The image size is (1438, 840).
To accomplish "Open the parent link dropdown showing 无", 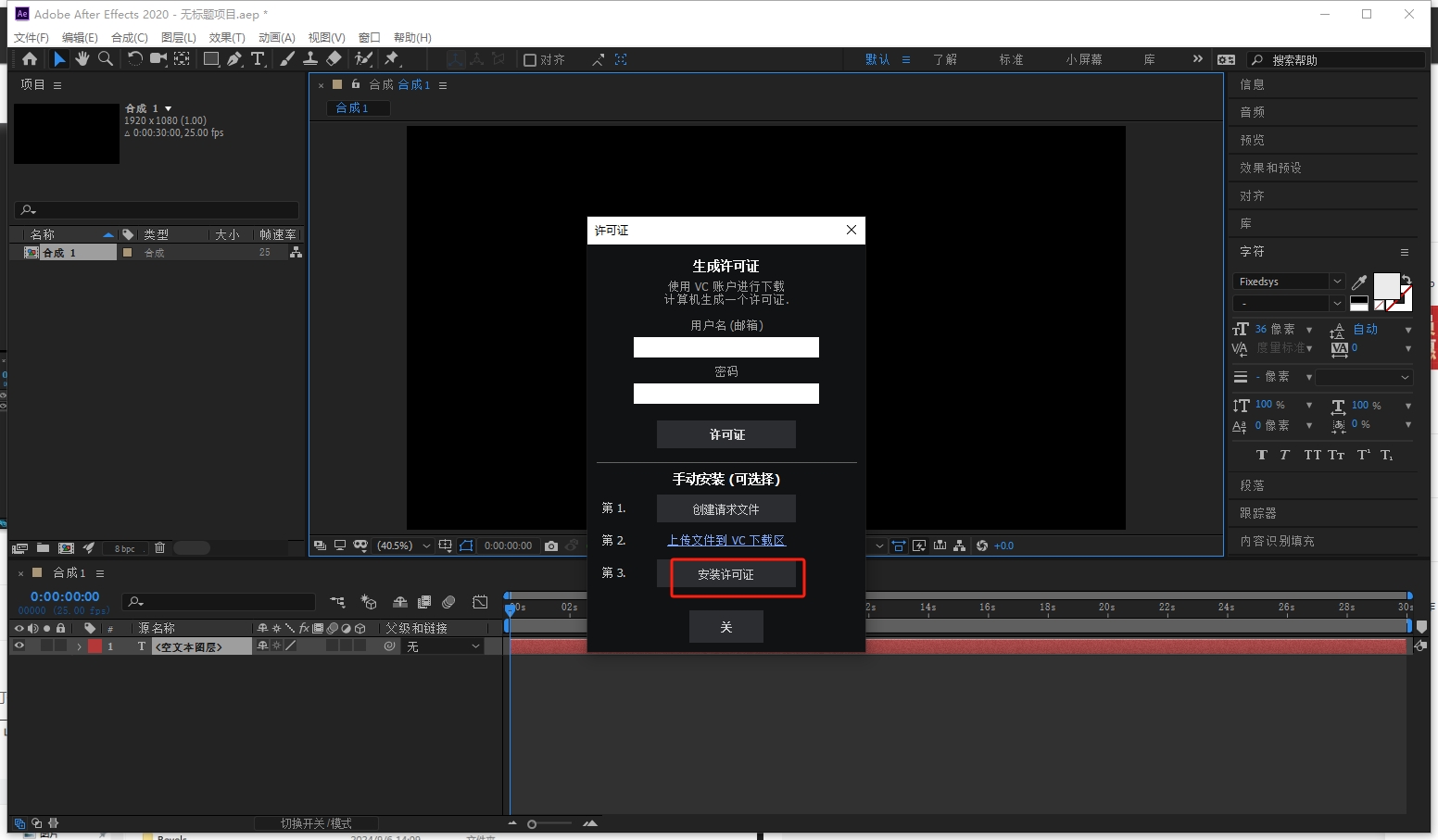I will (443, 646).
